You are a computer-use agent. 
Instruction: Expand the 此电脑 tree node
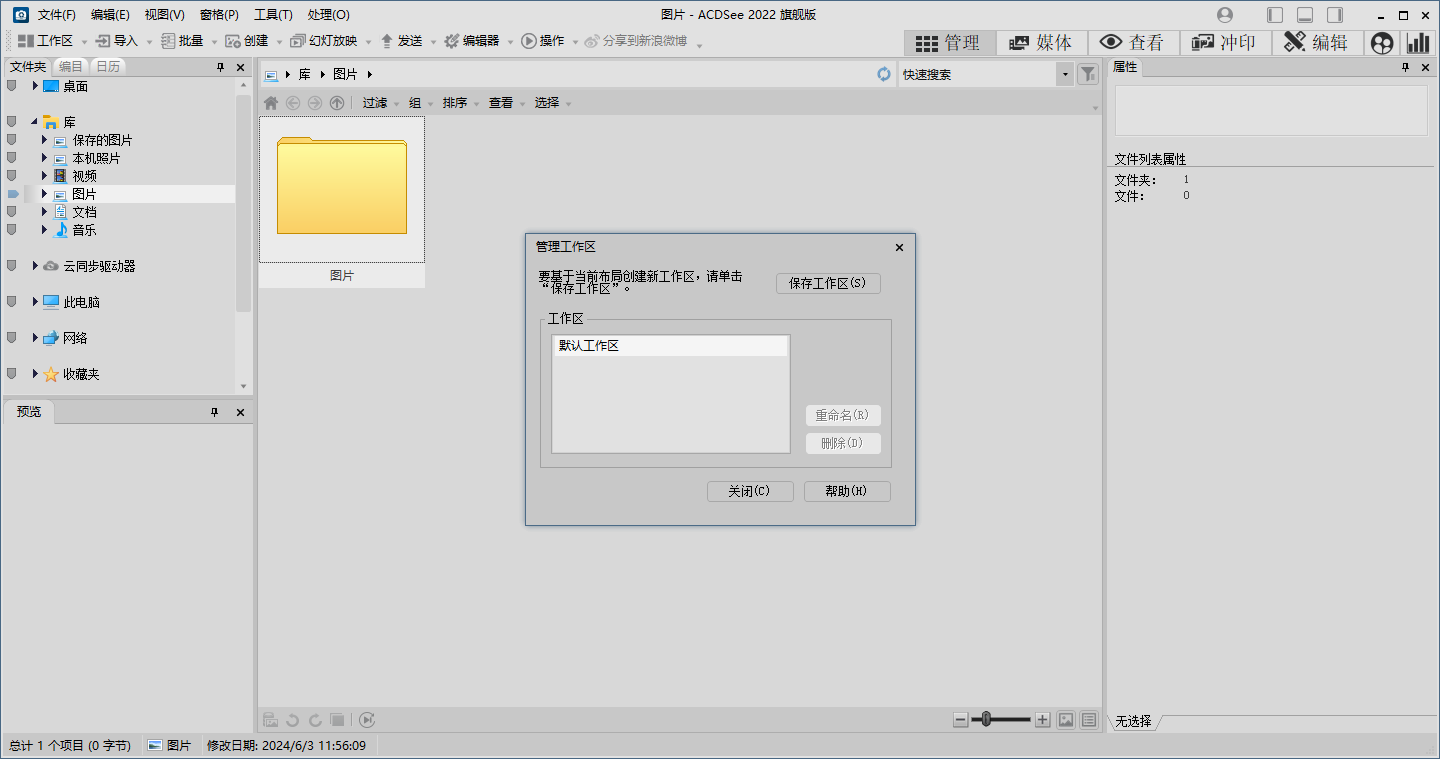click(x=35, y=302)
